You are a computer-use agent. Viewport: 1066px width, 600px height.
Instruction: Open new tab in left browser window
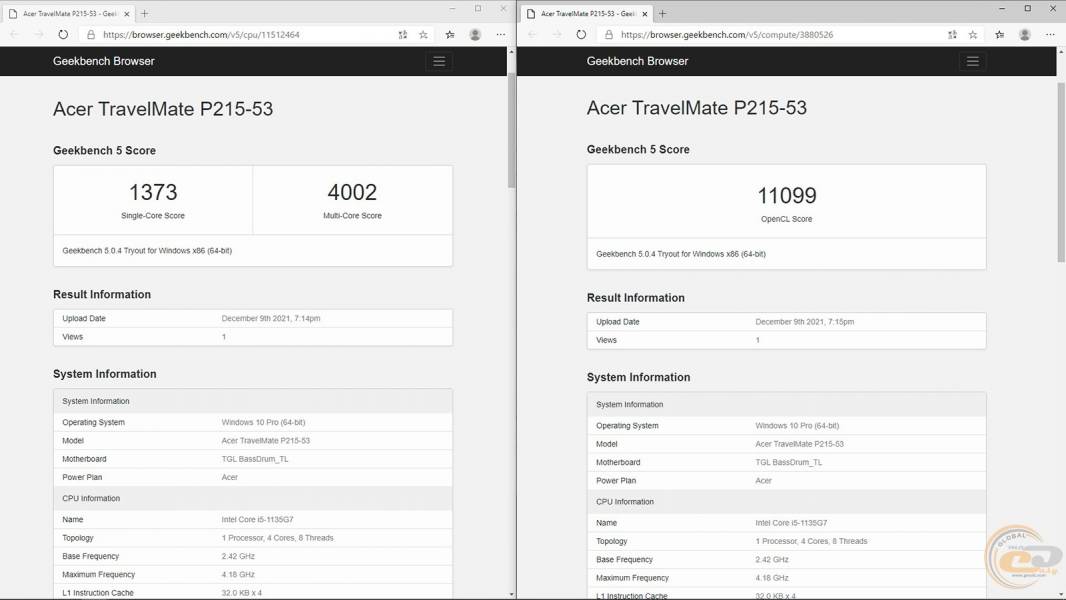[x=144, y=14]
